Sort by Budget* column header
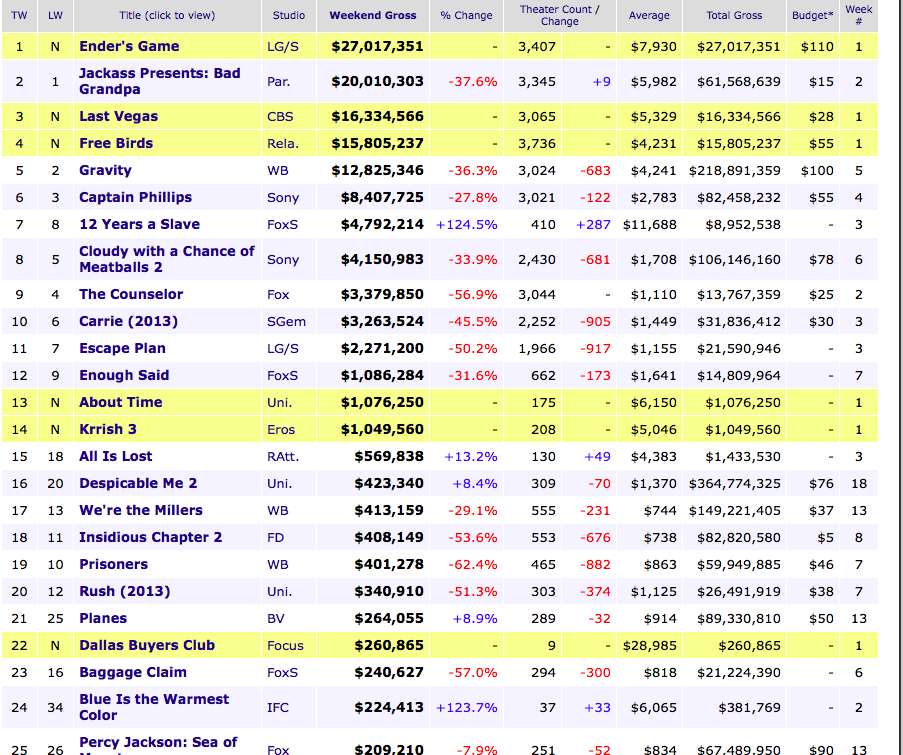This screenshot has width=903, height=755. coord(813,16)
